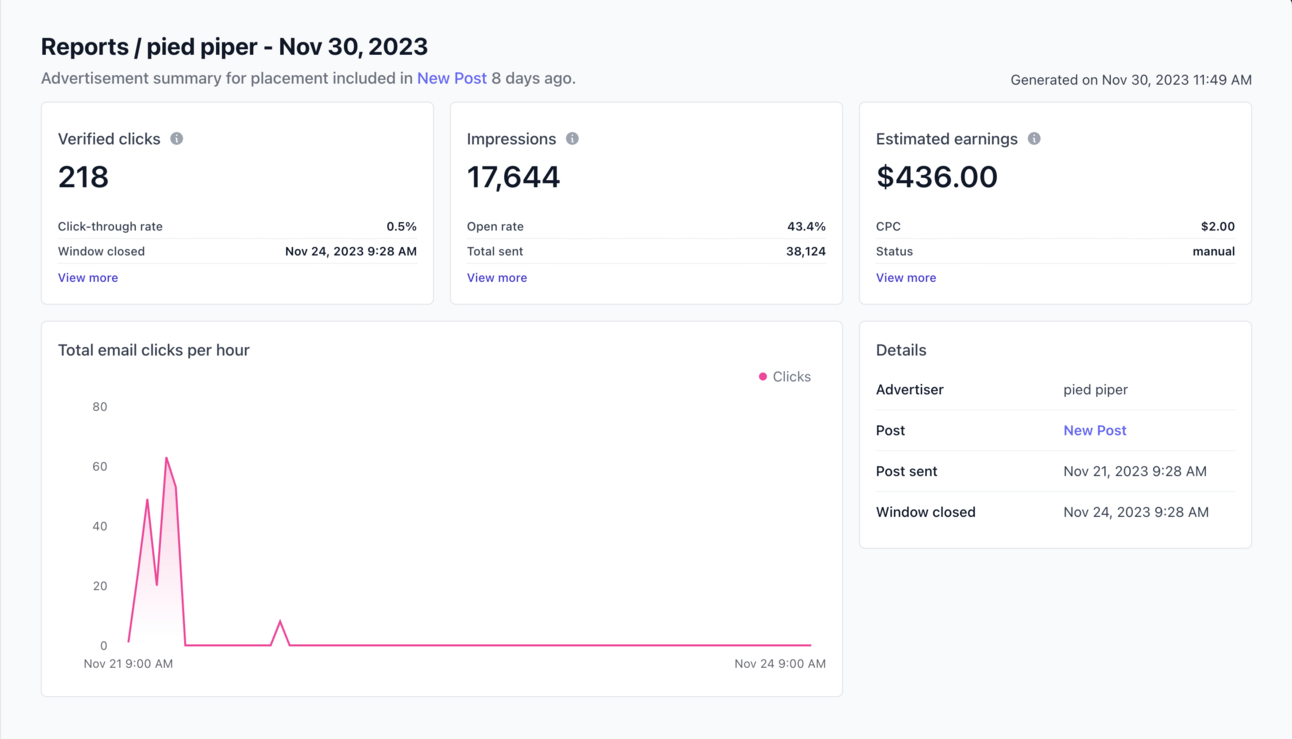Open View more under Impressions
1292x739 pixels.
pyautogui.click(x=497, y=278)
